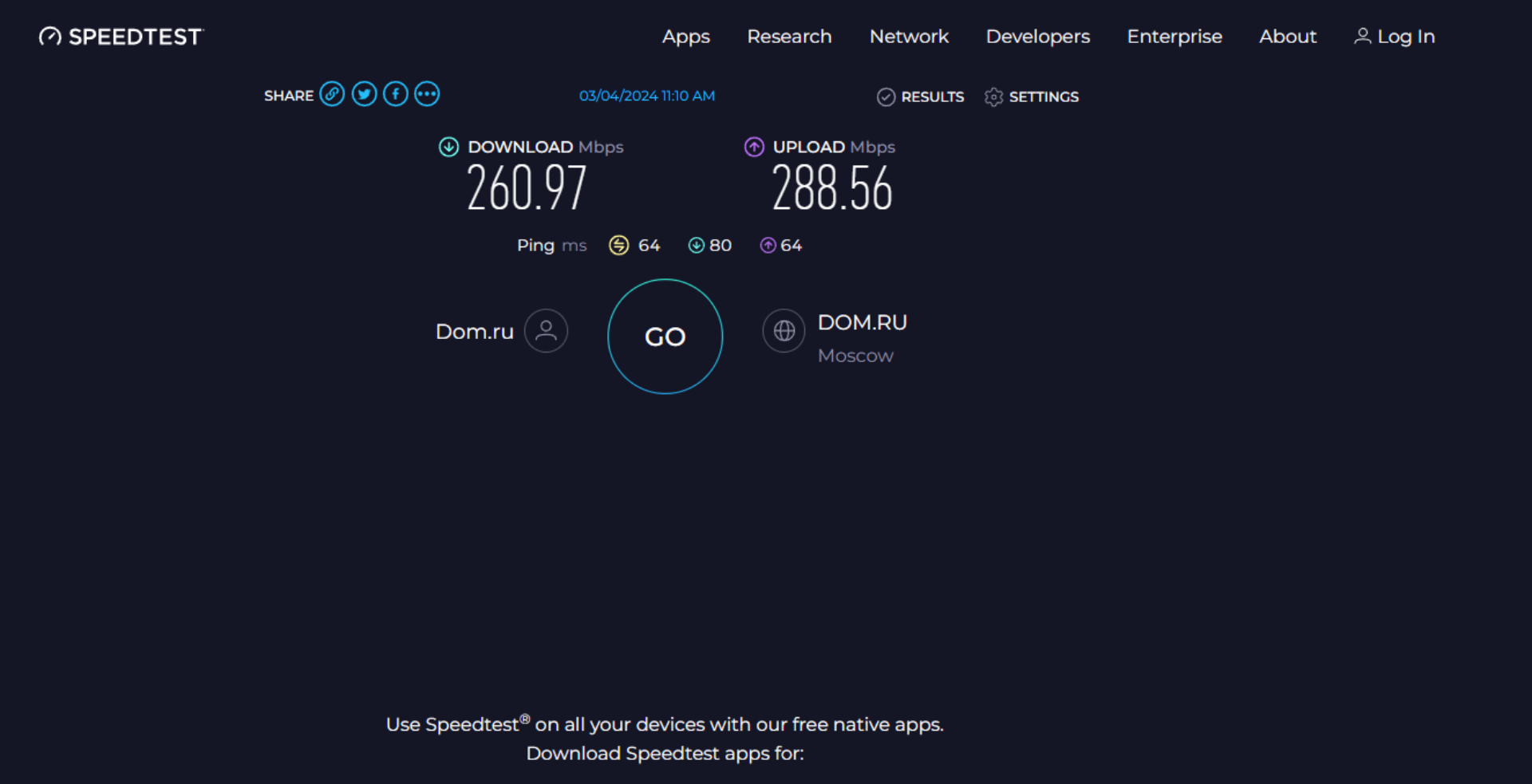Click the upload arrow icon
Viewport: 1532px width, 784px height.
coord(754,147)
